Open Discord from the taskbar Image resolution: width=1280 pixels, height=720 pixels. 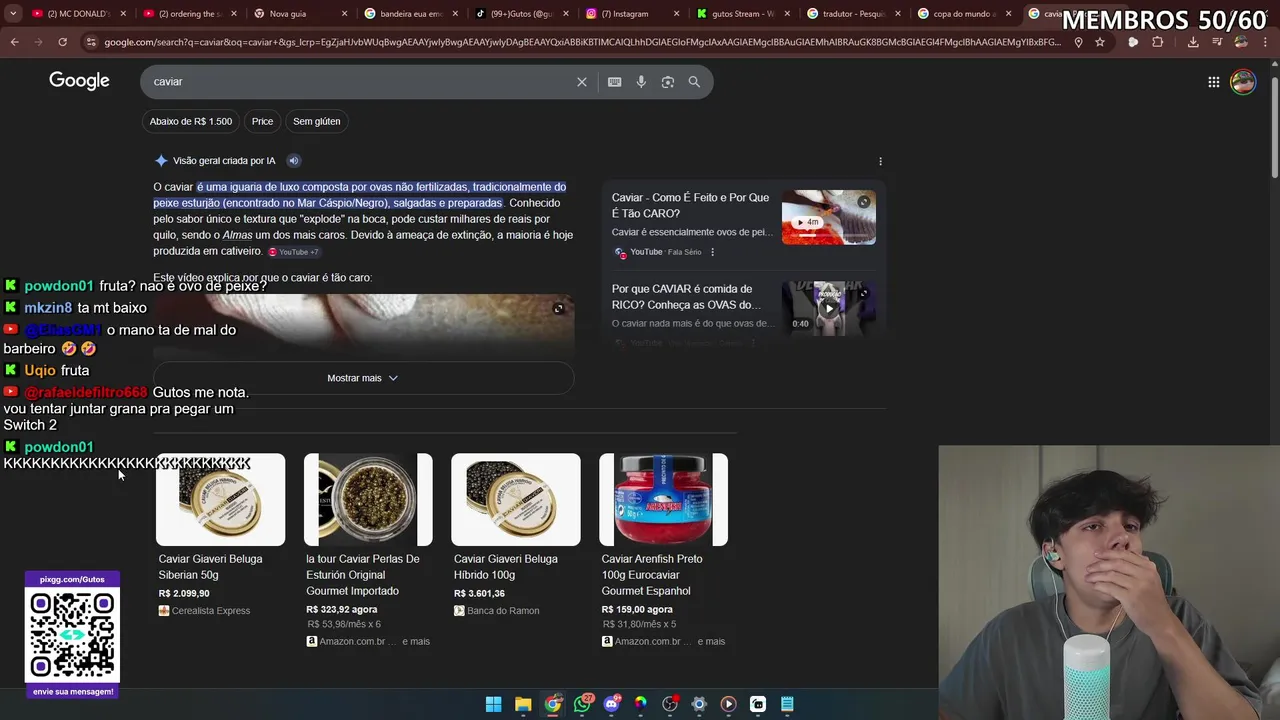point(611,704)
